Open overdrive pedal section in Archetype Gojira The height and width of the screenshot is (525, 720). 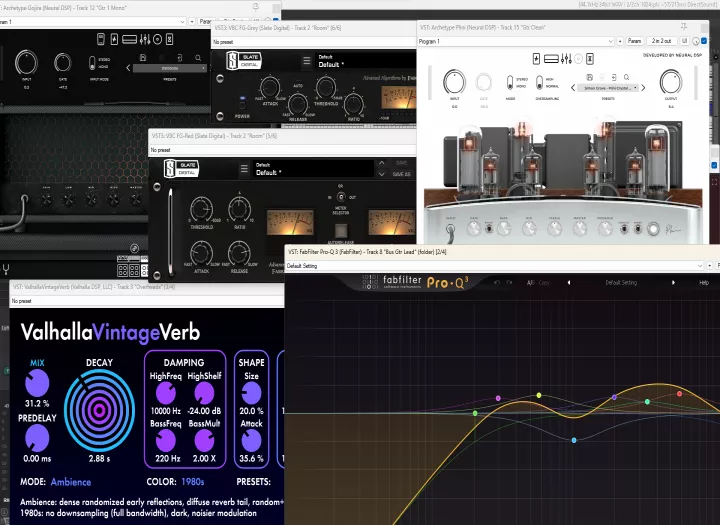(x=114, y=39)
